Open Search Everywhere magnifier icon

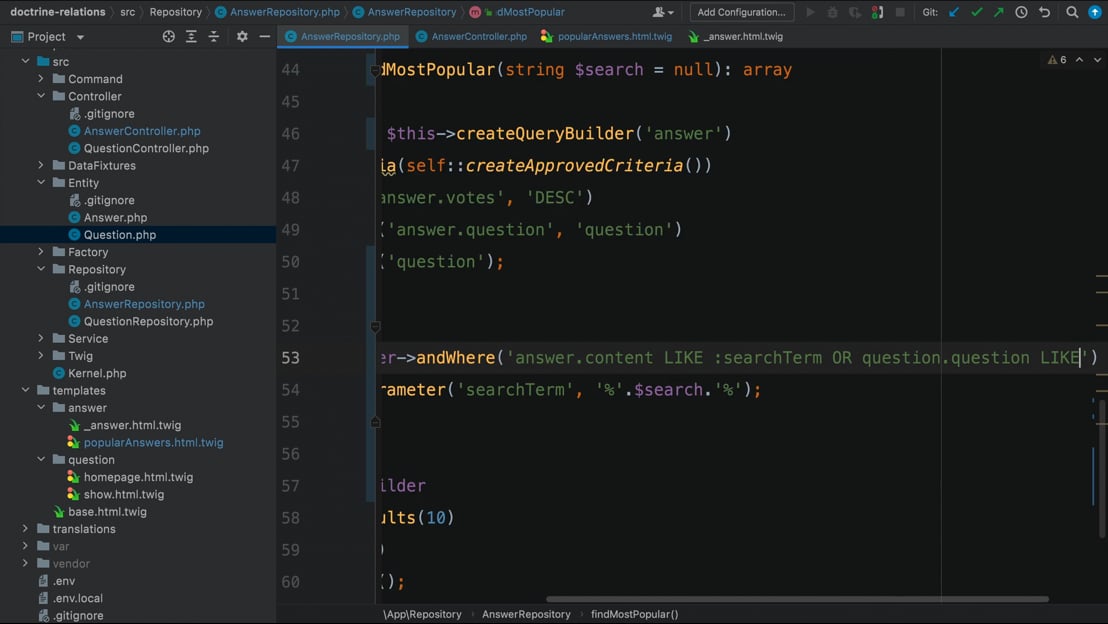[x=1072, y=12]
